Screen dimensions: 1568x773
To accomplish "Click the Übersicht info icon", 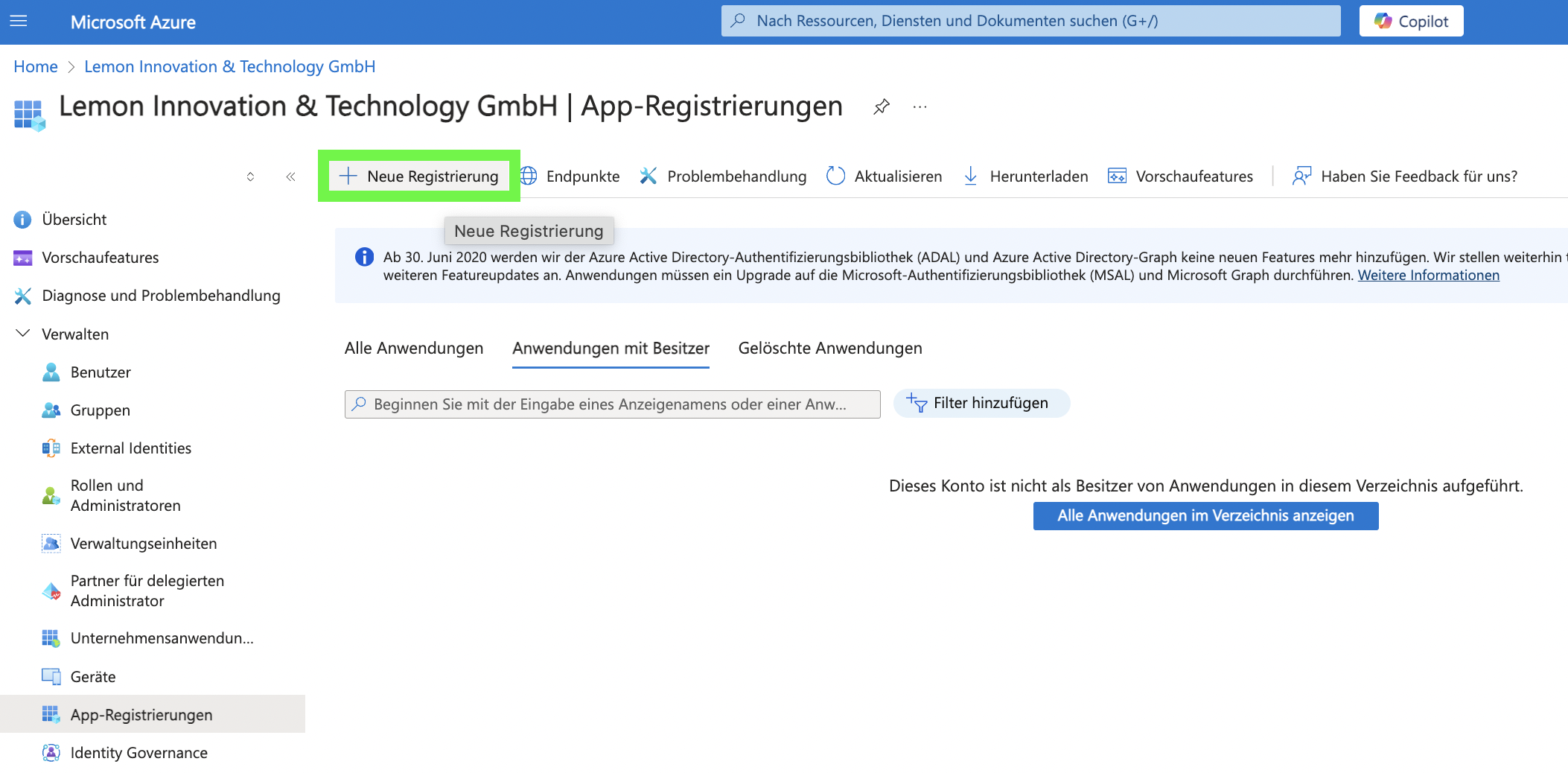I will pos(23,220).
